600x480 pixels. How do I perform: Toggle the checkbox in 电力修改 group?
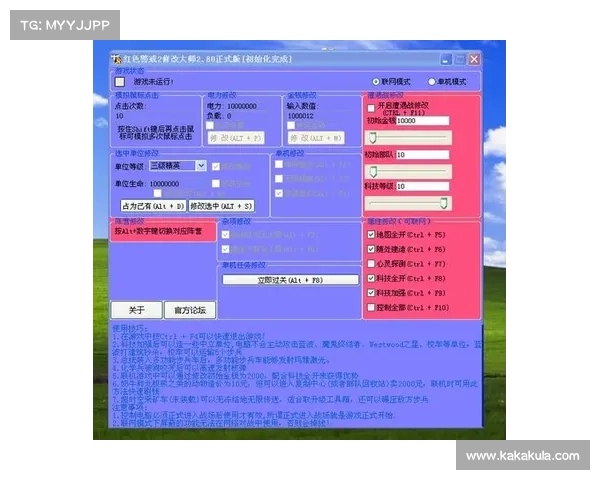click(210, 126)
